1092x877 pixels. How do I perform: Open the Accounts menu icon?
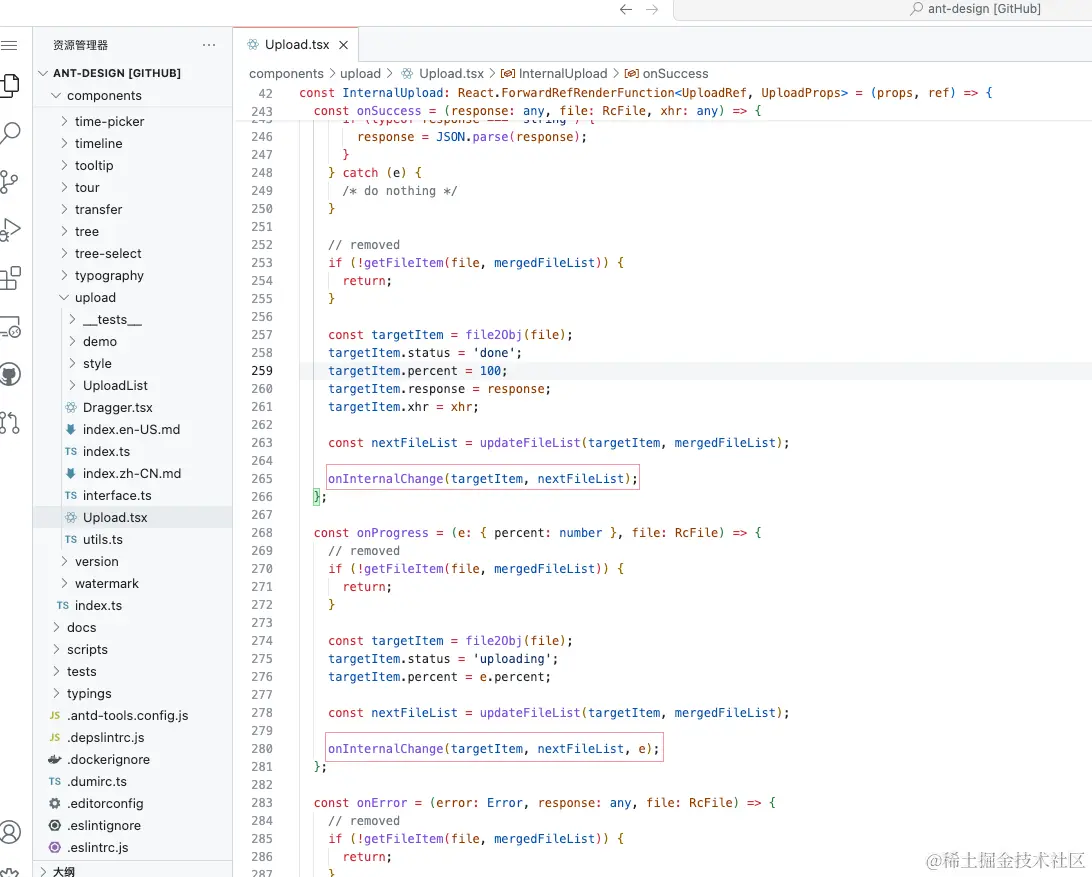coord(10,832)
